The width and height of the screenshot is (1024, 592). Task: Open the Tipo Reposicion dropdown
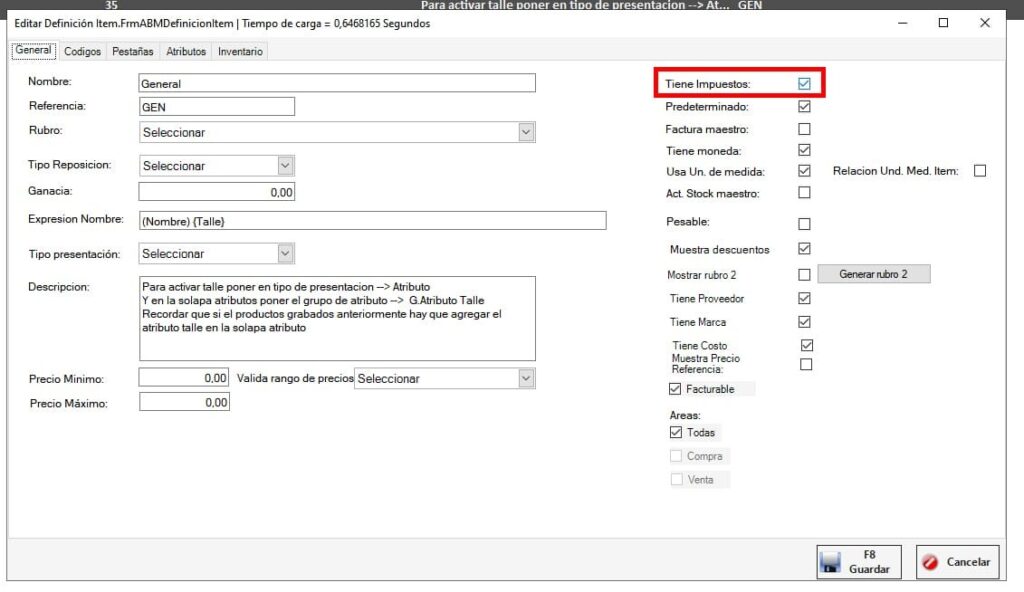coord(285,166)
